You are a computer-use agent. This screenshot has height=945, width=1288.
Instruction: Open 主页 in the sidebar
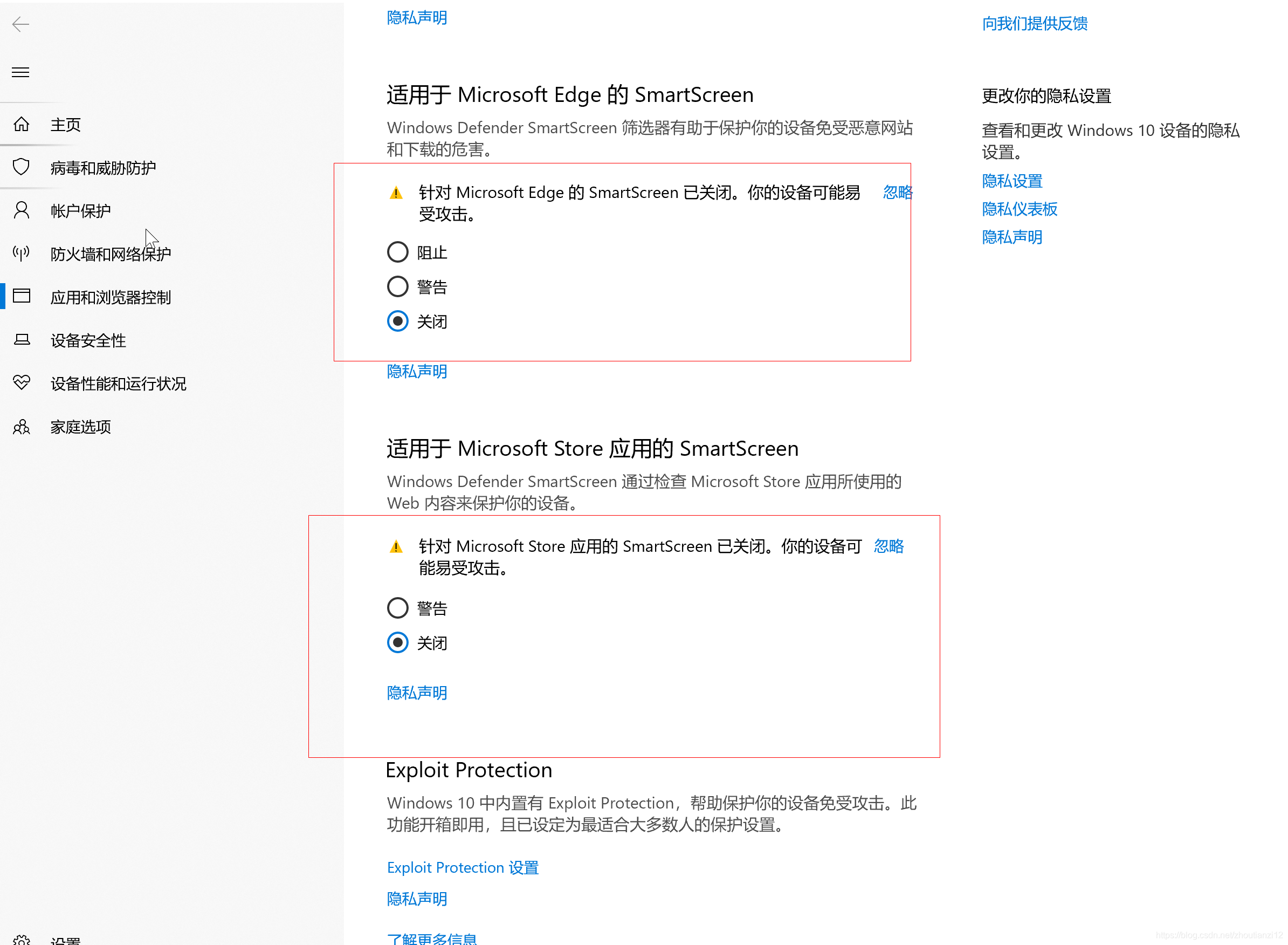pos(65,125)
